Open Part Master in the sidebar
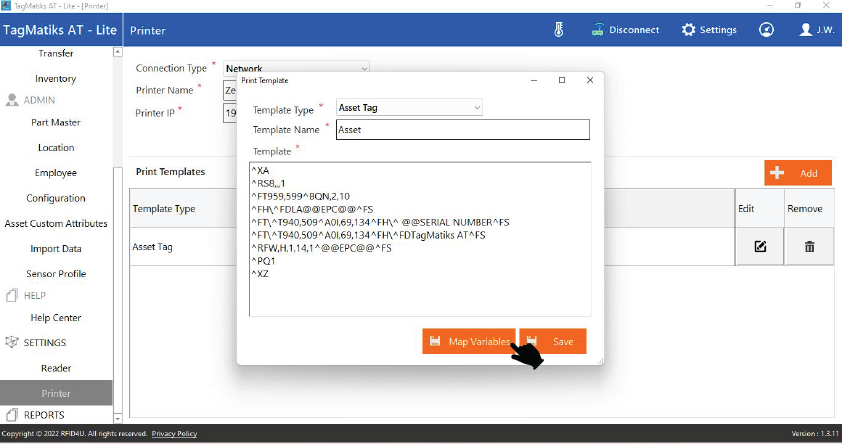The height and width of the screenshot is (444, 842). 56,122
